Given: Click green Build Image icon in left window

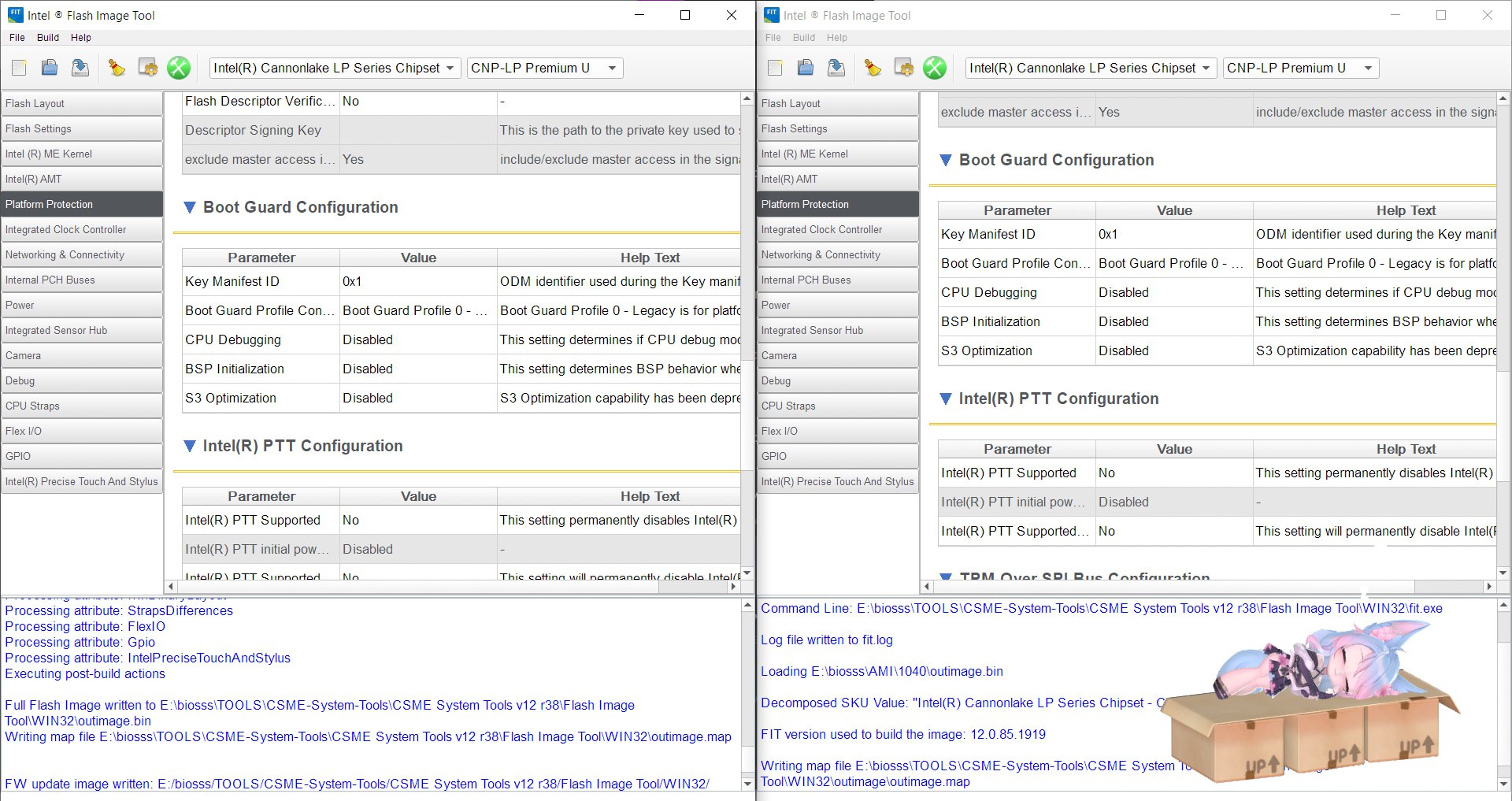Looking at the screenshot, I should (179, 68).
